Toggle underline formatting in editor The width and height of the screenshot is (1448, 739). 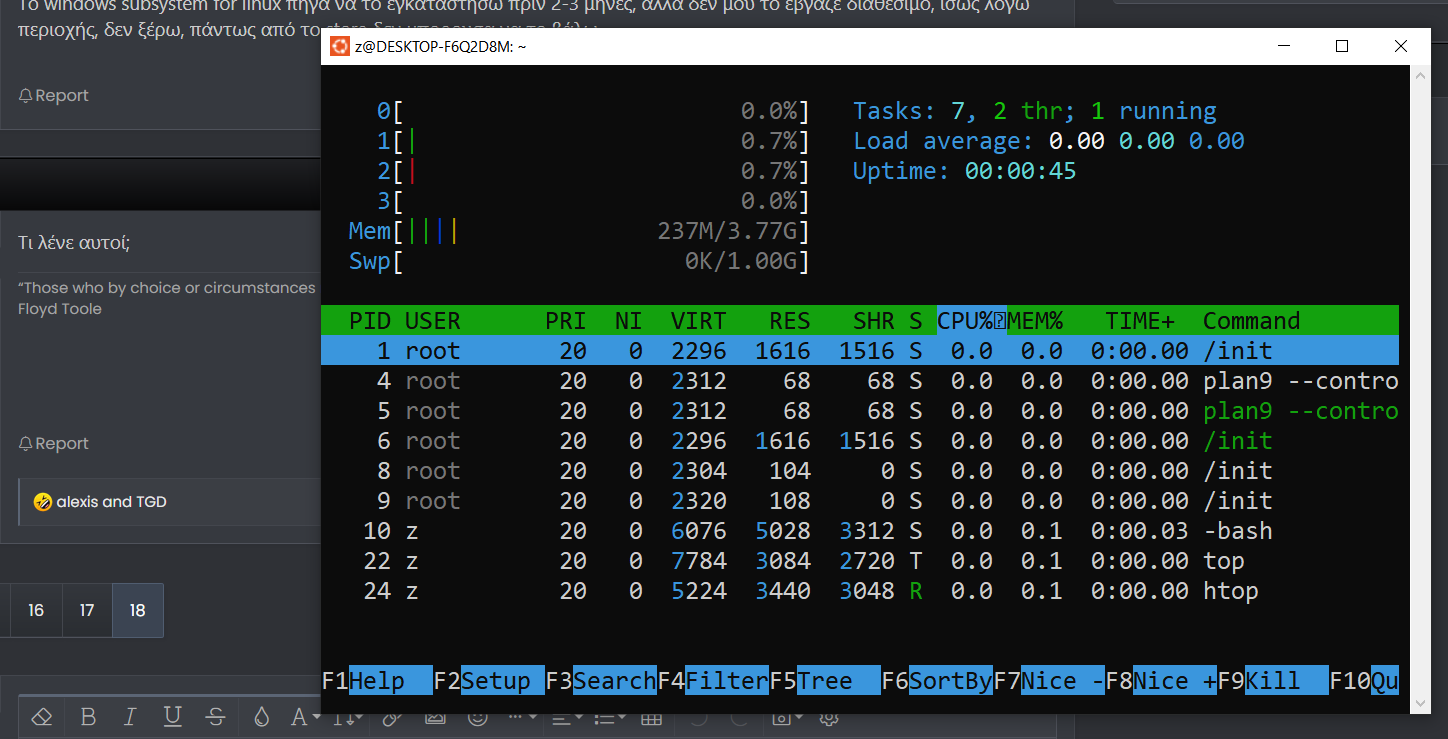coord(172,717)
